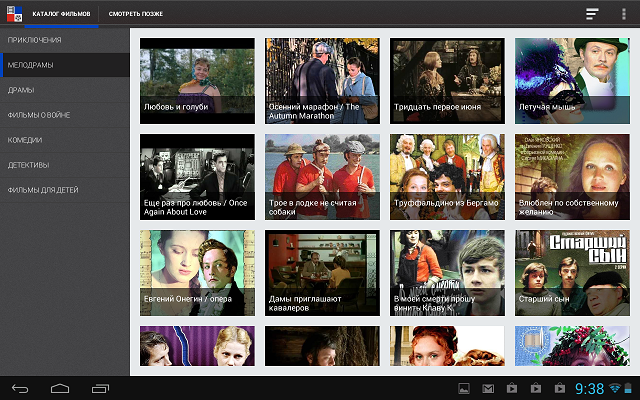
Task: Open the film Старший сын
Action: [x=572, y=273]
